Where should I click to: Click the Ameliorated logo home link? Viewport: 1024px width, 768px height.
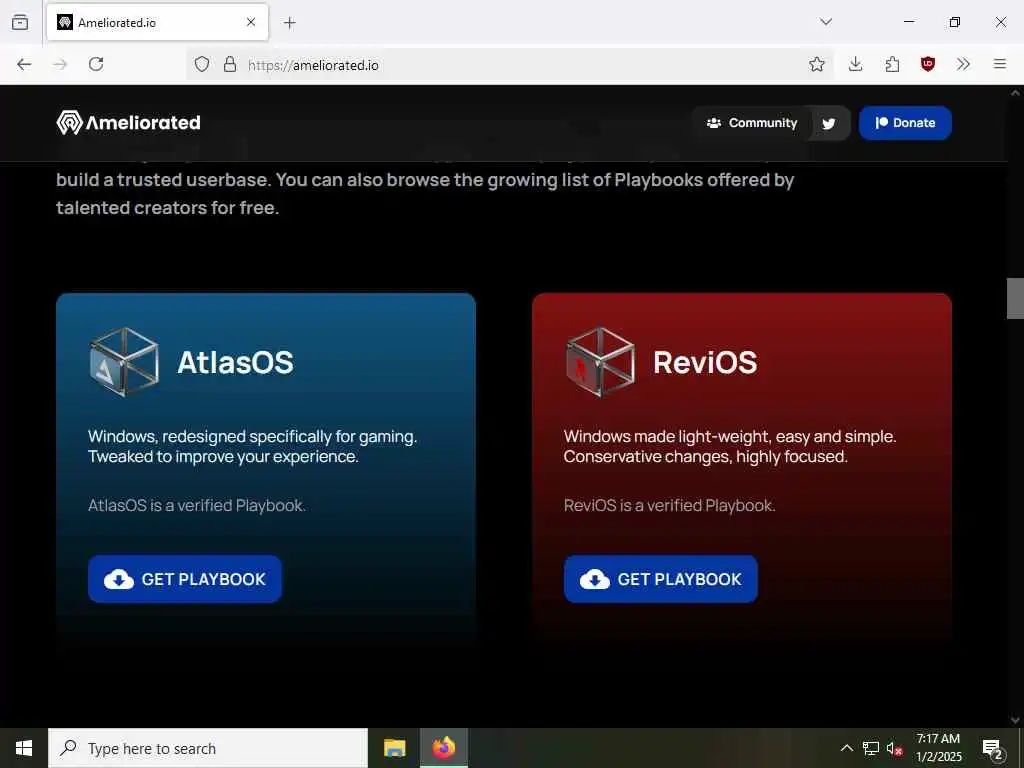(129, 122)
